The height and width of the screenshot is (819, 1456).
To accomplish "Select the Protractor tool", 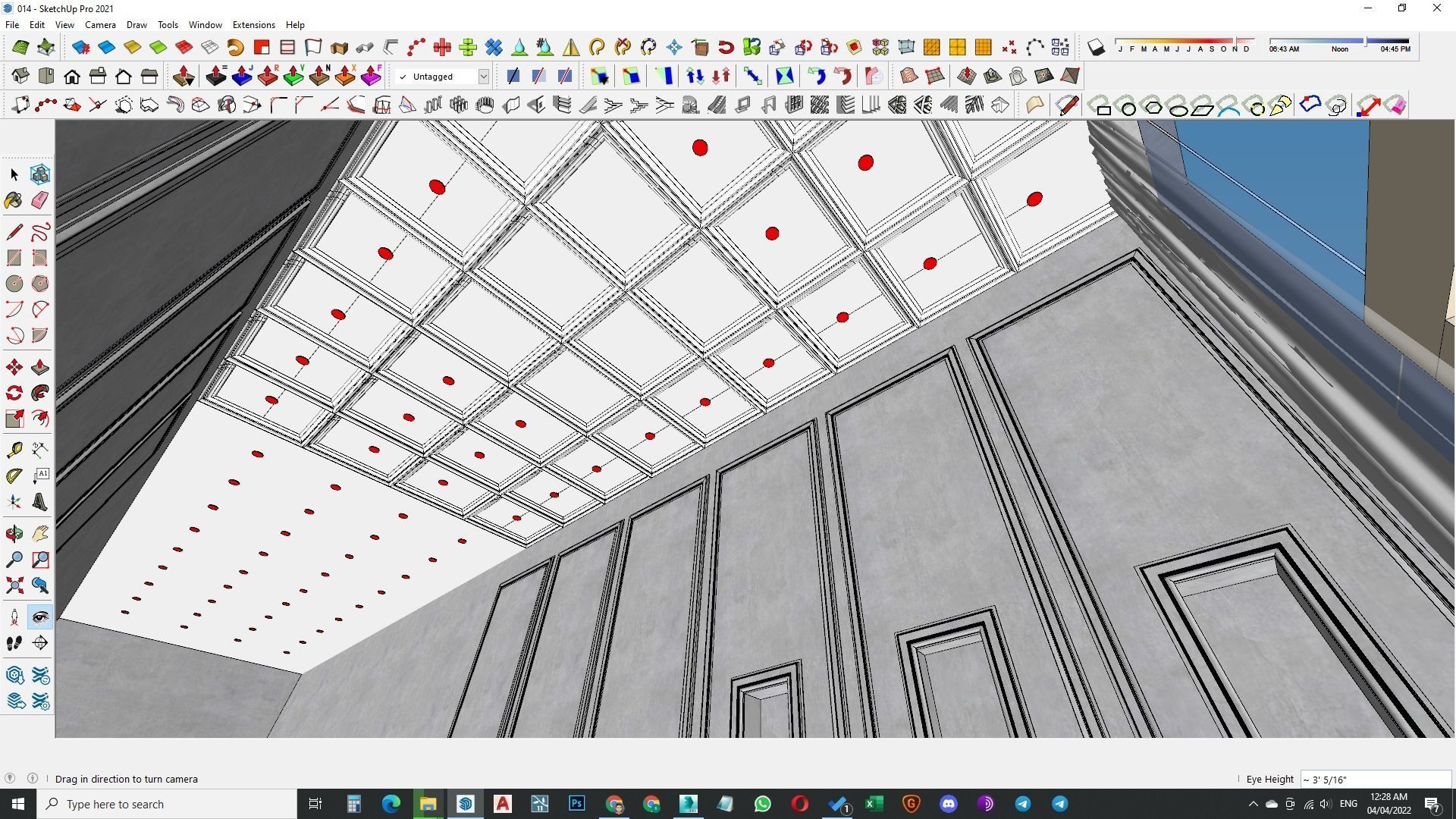I will pos(14,476).
